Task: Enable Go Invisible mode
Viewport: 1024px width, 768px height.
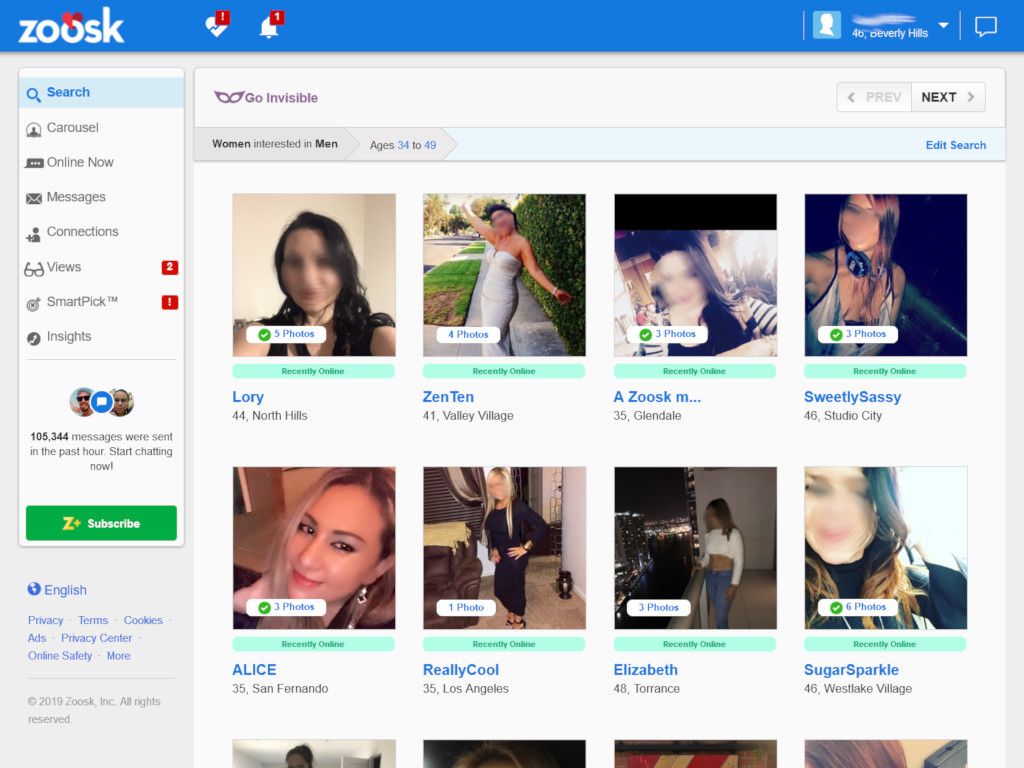Action: pos(266,97)
